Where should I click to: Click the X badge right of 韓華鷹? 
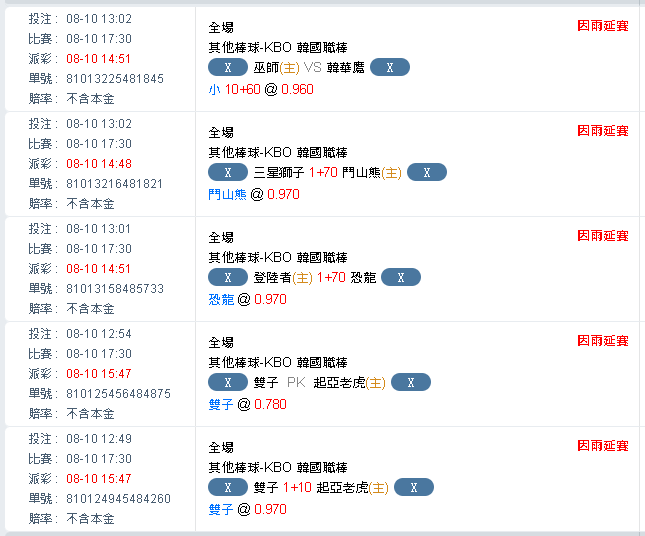coord(390,67)
